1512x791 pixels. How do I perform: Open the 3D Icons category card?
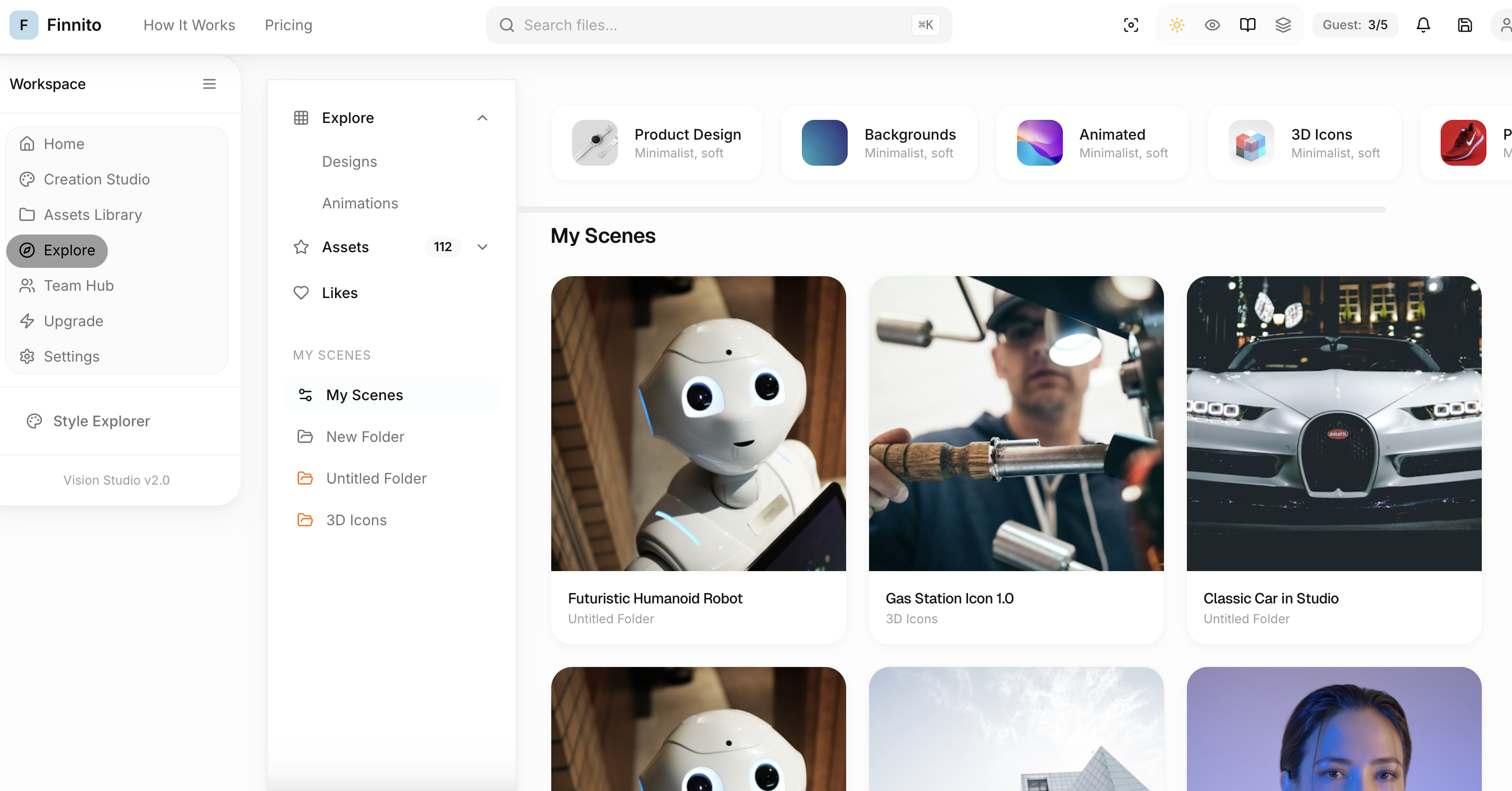pos(1304,142)
